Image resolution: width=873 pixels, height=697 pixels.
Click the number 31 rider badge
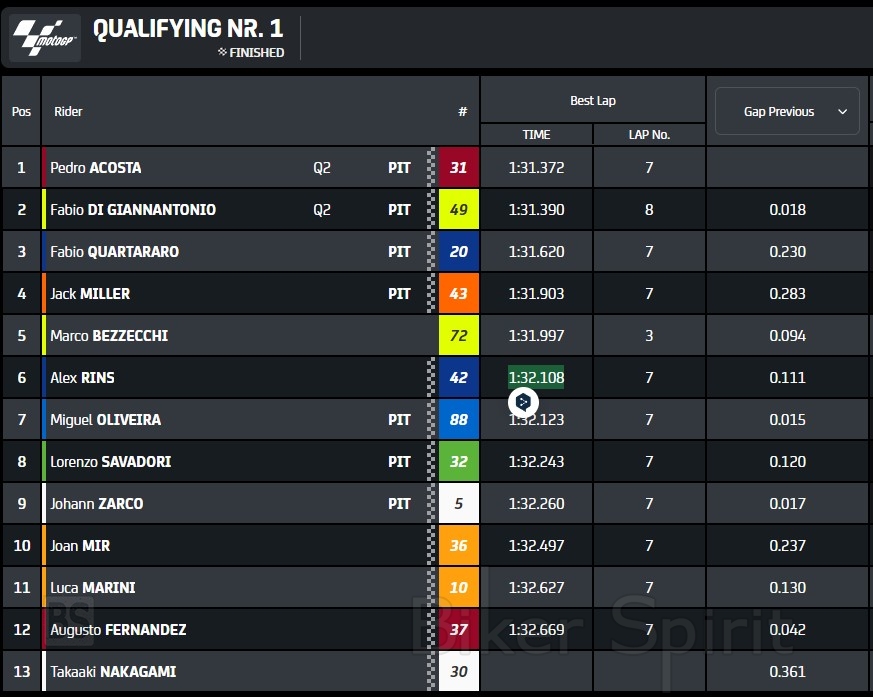[x=459, y=168]
